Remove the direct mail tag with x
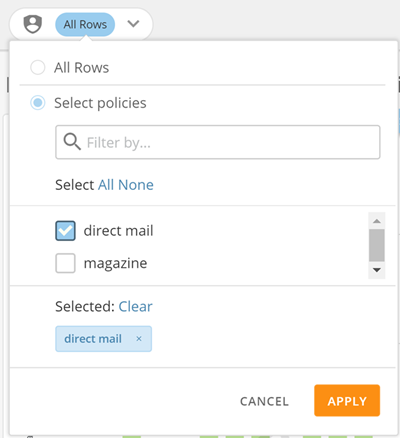This screenshot has height=439, width=400. [139, 339]
